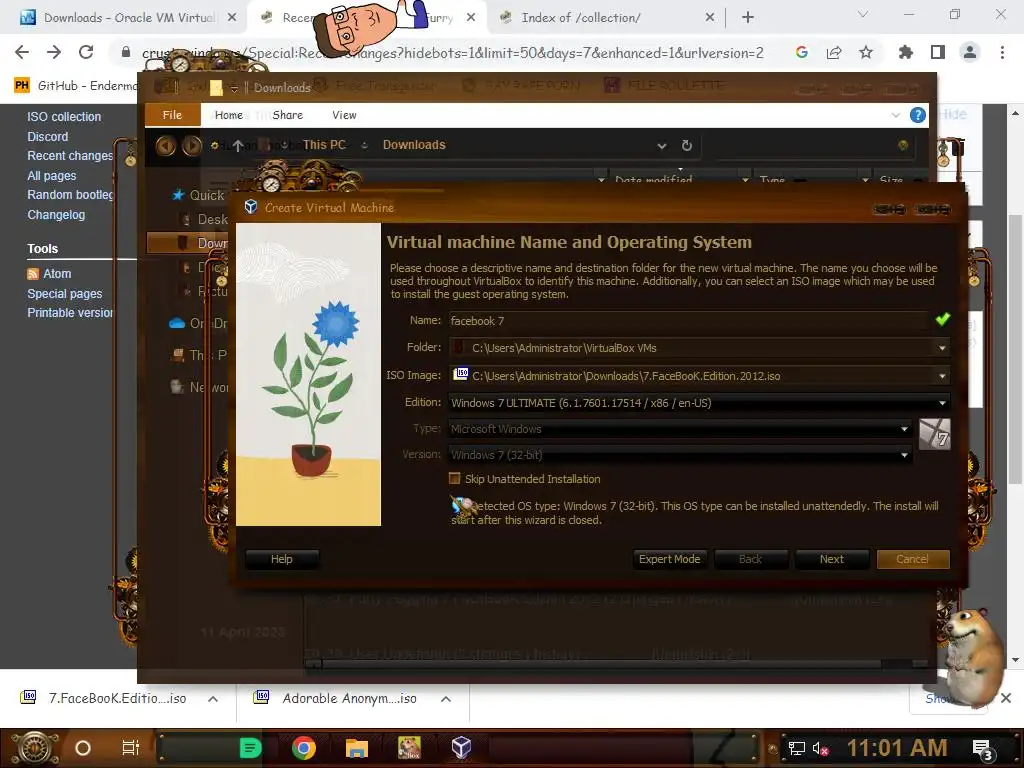Viewport: 1024px width, 768px height.
Task: Click the share page icon in Chrome
Action: click(x=834, y=52)
